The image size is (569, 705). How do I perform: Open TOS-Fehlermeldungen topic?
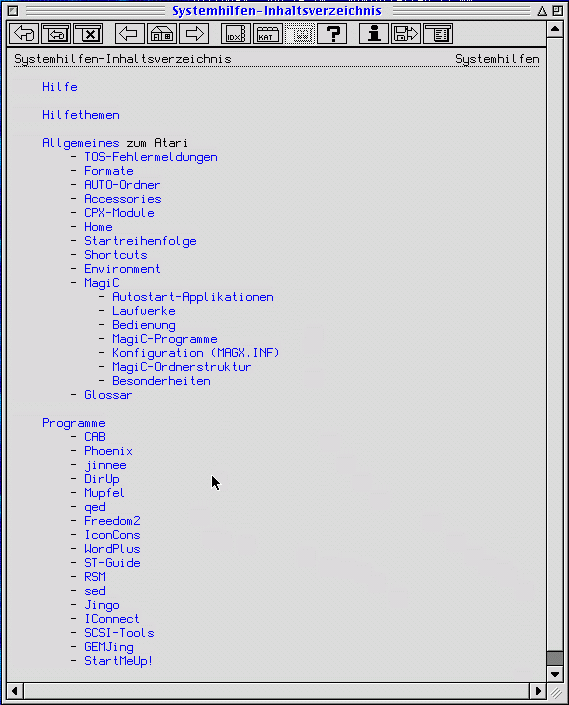tap(151, 157)
